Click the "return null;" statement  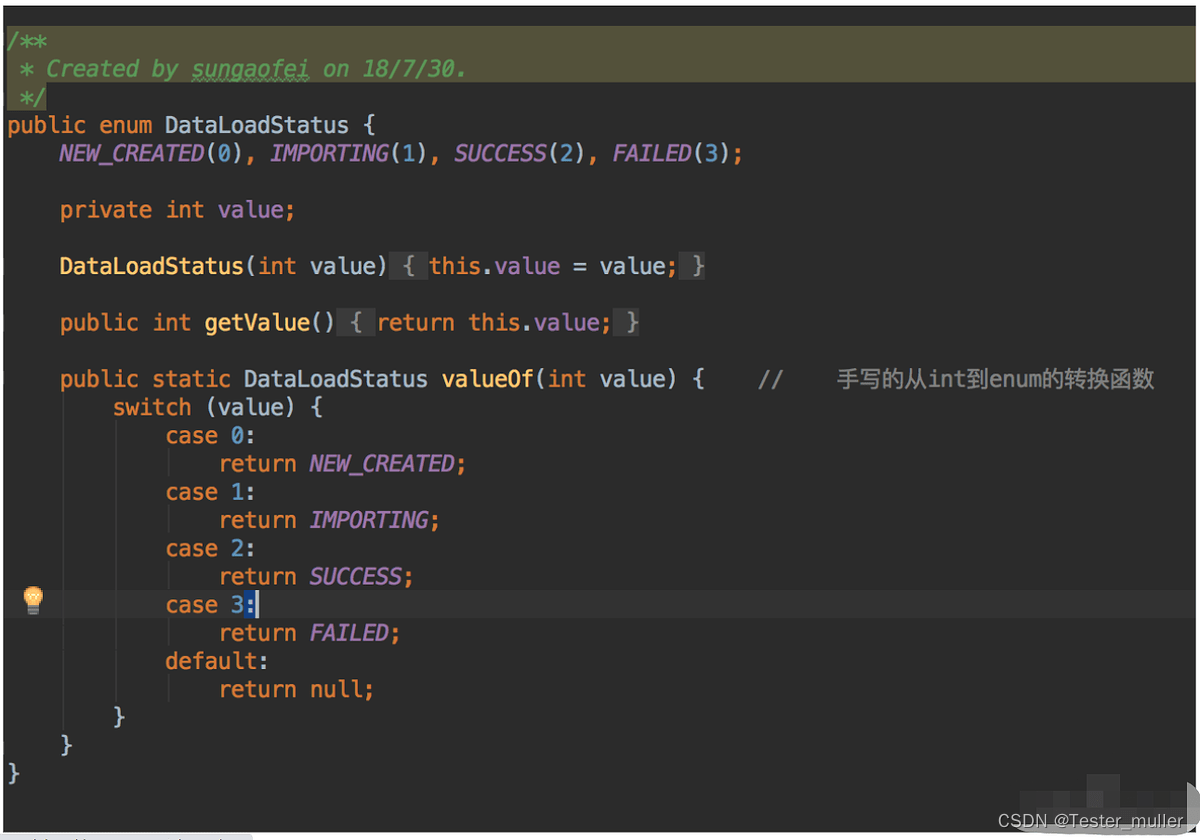[296, 689]
